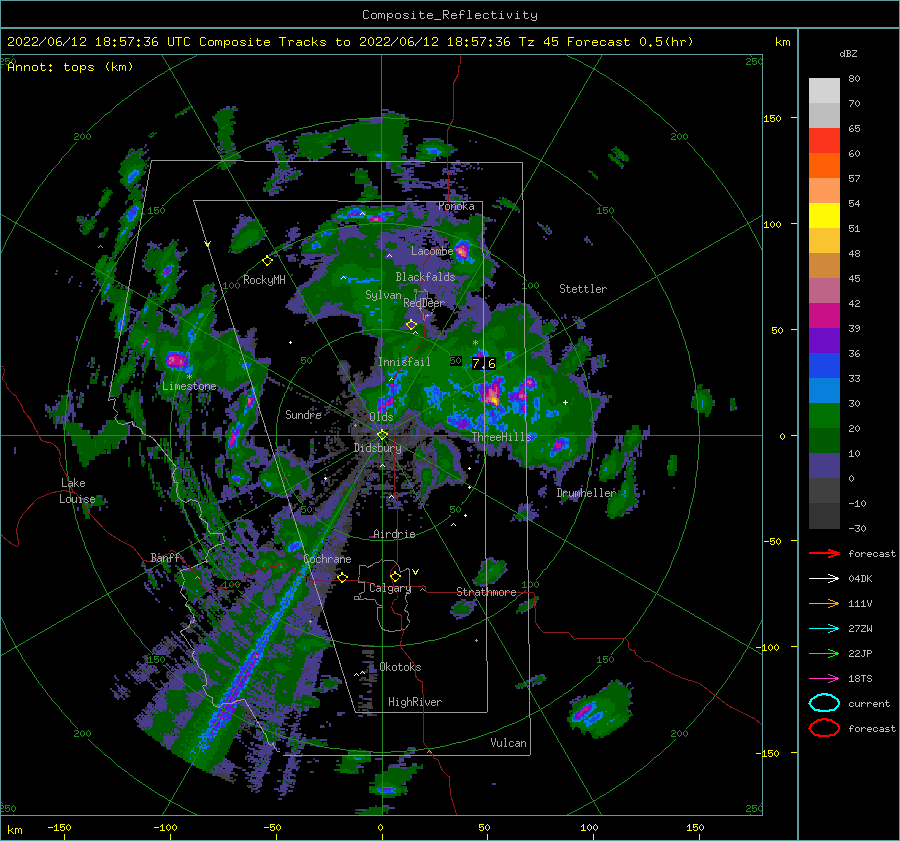Click the Blackfalds city label
The width and height of the screenshot is (900, 841).
coord(425,277)
